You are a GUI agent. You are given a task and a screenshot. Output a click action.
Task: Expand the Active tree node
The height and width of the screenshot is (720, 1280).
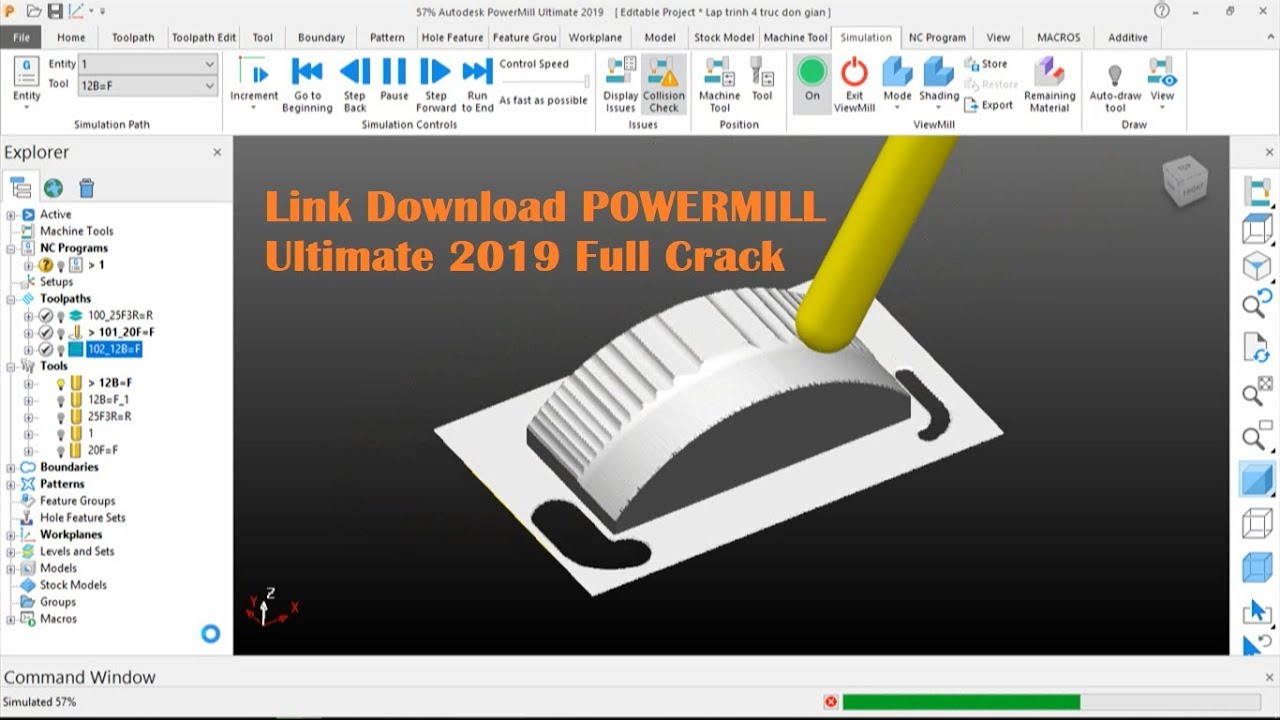[x=11, y=214]
